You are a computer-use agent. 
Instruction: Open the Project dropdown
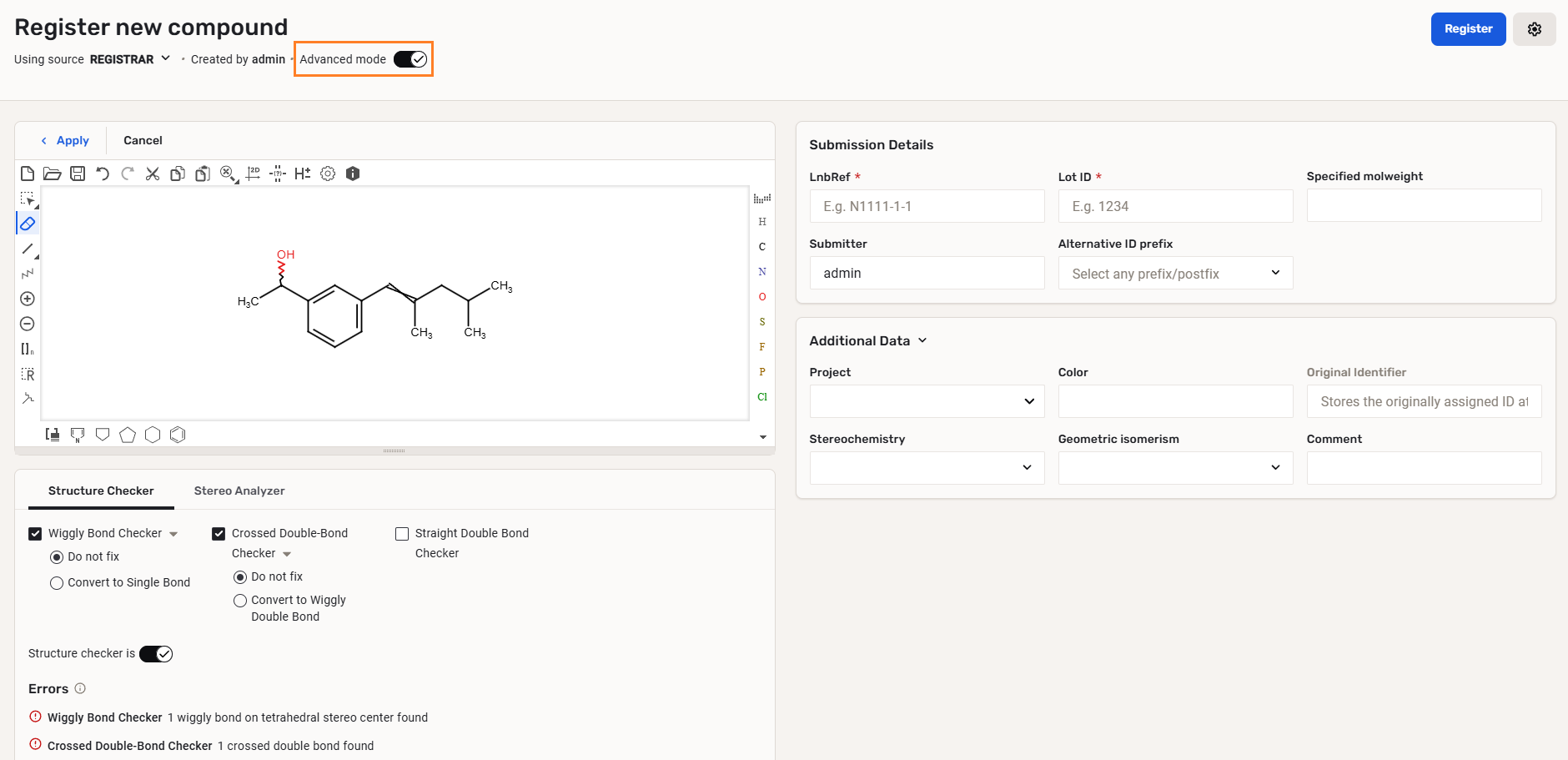pyautogui.click(x=926, y=401)
